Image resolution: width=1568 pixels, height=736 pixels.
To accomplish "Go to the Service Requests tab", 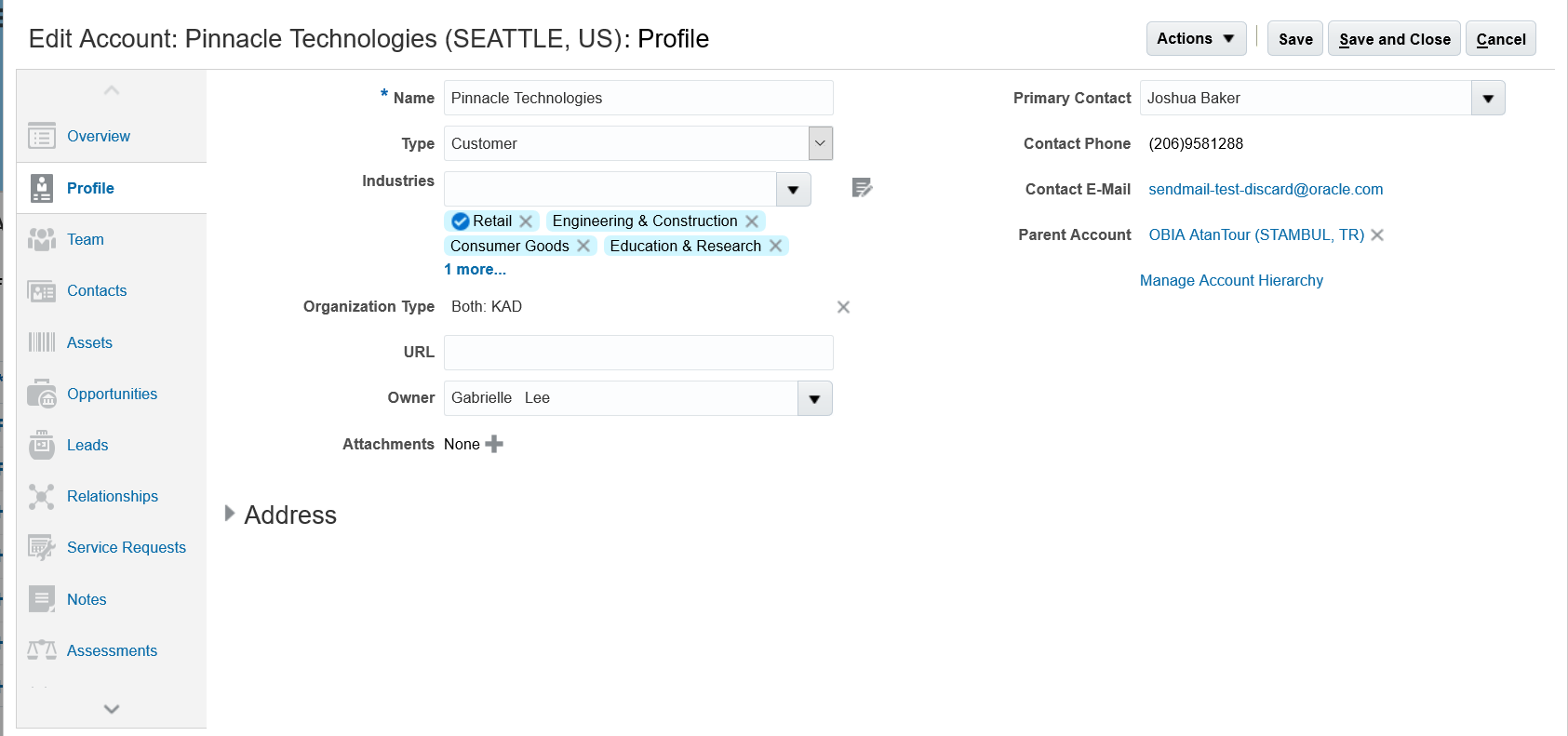I will 126,547.
